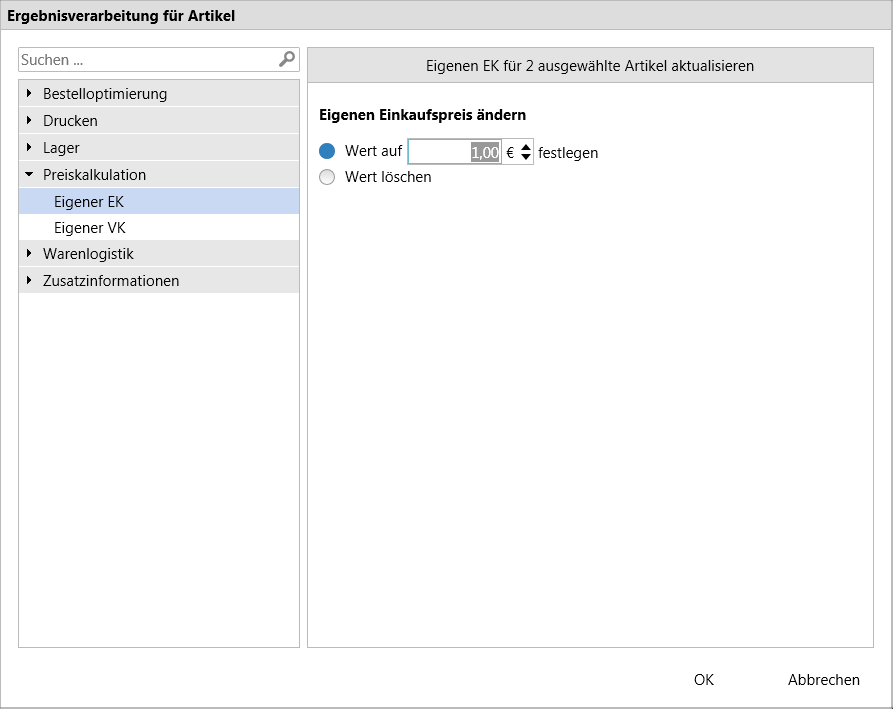Select the Eigener EK entry
The height and width of the screenshot is (709, 893).
pyautogui.click(x=159, y=202)
